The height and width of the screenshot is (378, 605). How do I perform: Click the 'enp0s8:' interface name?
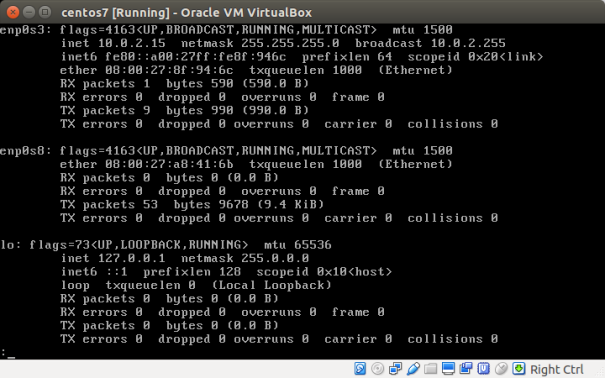coord(26,150)
